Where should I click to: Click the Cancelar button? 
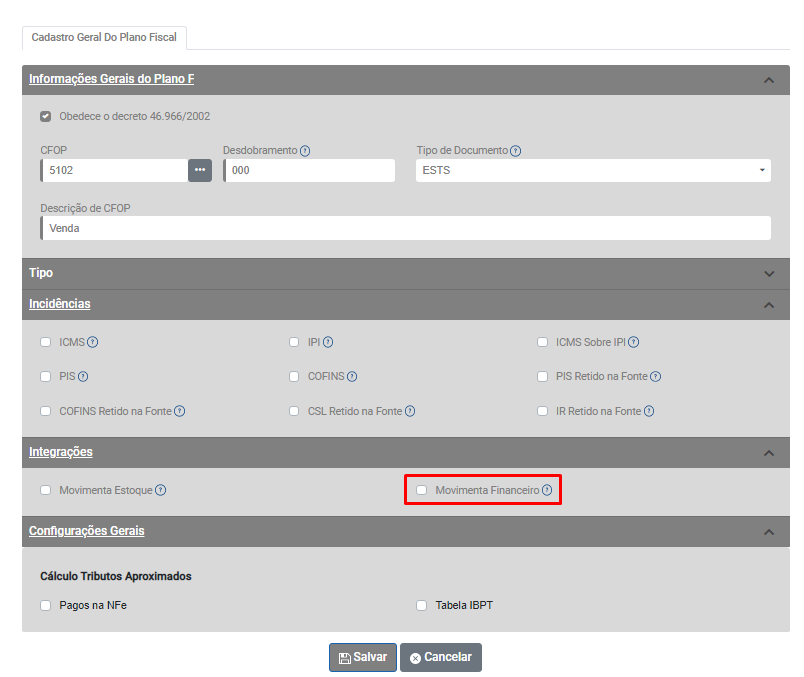pos(441,657)
